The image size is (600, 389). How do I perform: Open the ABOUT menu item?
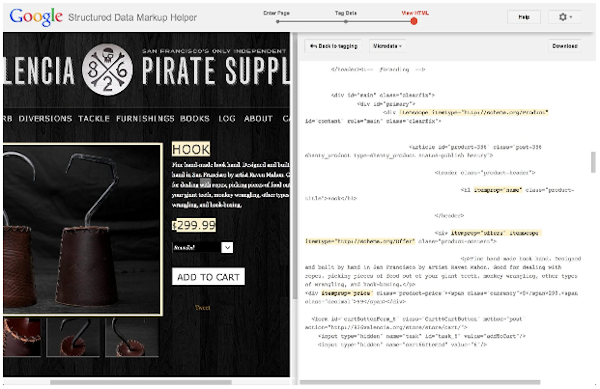pyautogui.click(x=258, y=119)
